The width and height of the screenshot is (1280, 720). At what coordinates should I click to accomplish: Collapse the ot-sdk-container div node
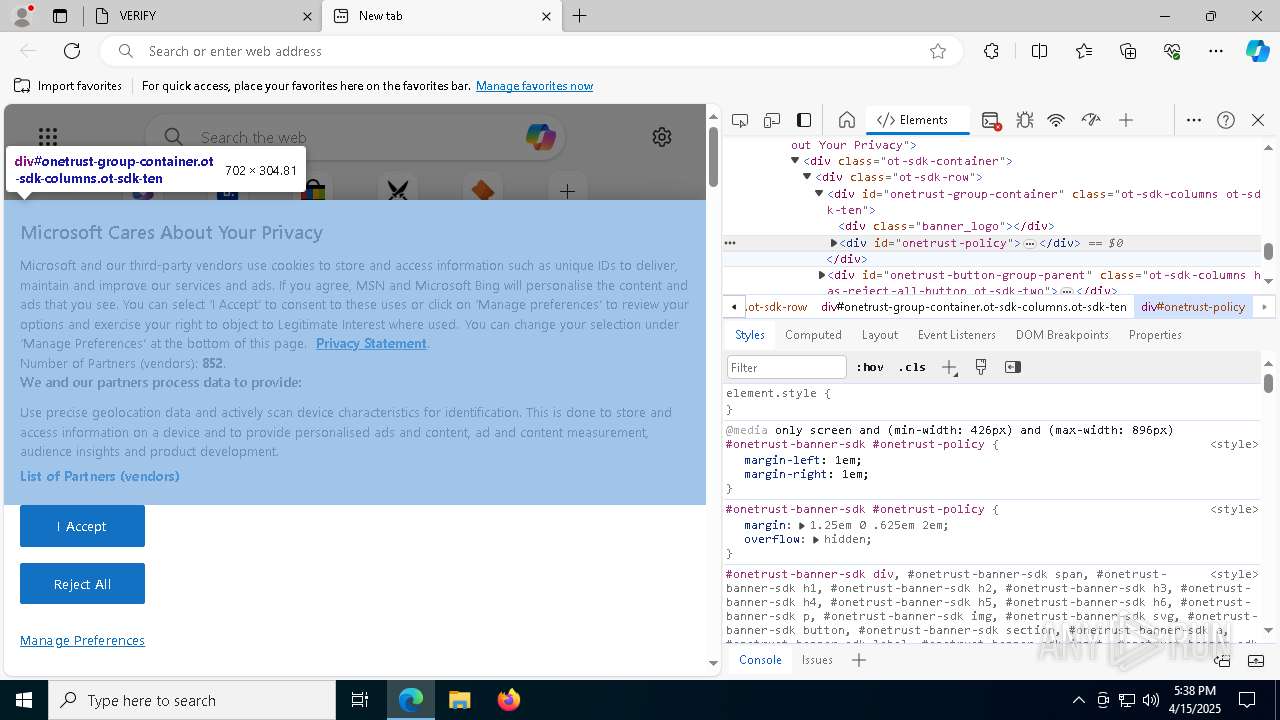pos(796,161)
